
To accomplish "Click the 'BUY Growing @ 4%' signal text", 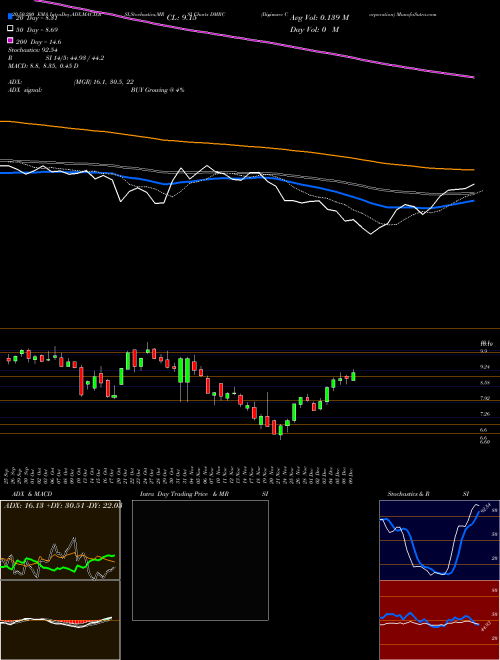I will pyautogui.click(x=157, y=90).
